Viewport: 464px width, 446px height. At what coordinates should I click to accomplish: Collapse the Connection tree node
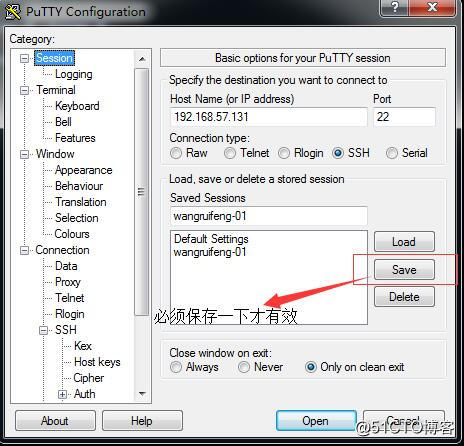[24, 250]
